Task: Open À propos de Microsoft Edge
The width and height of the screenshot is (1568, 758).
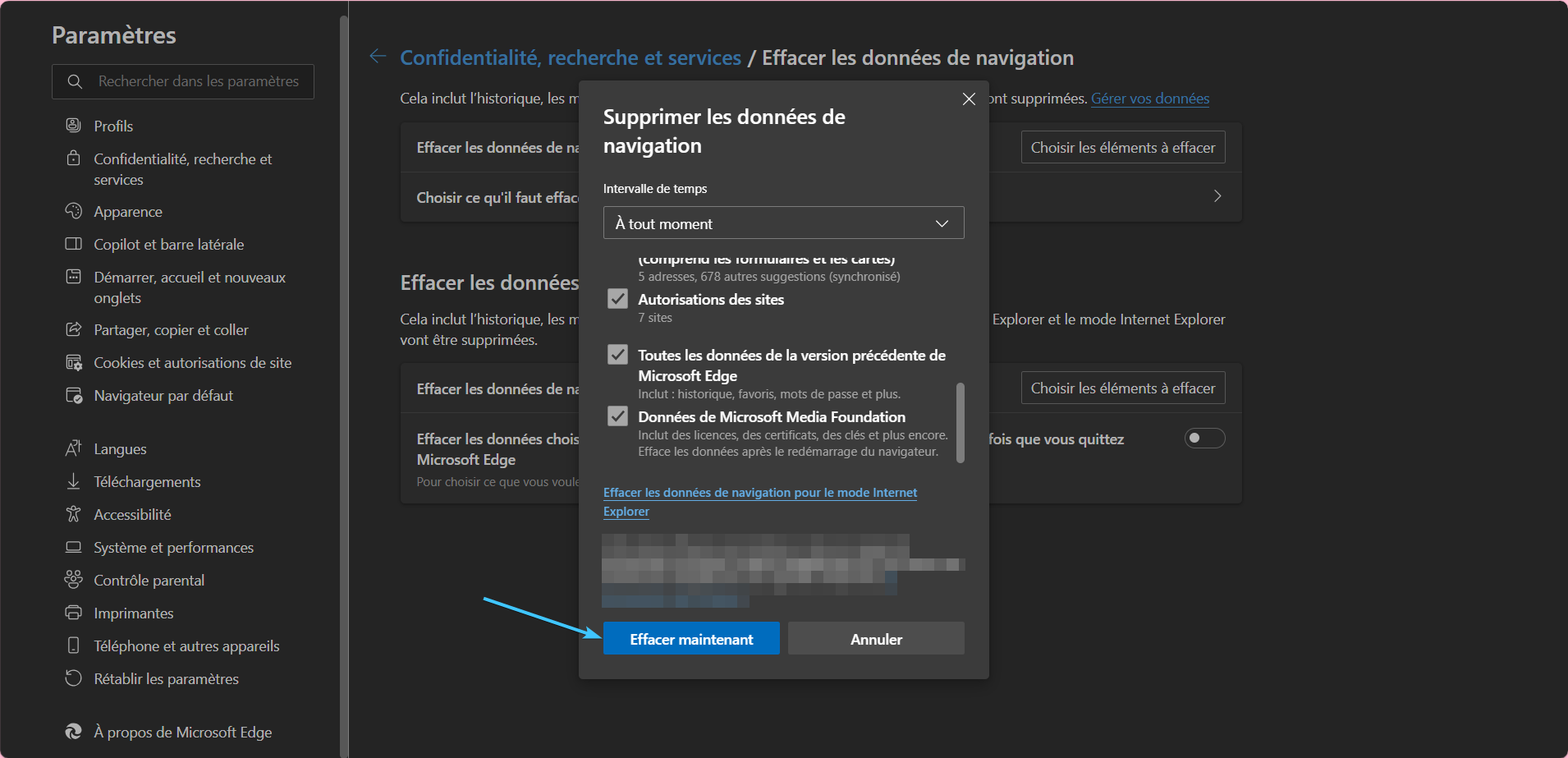Action: click(182, 733)
